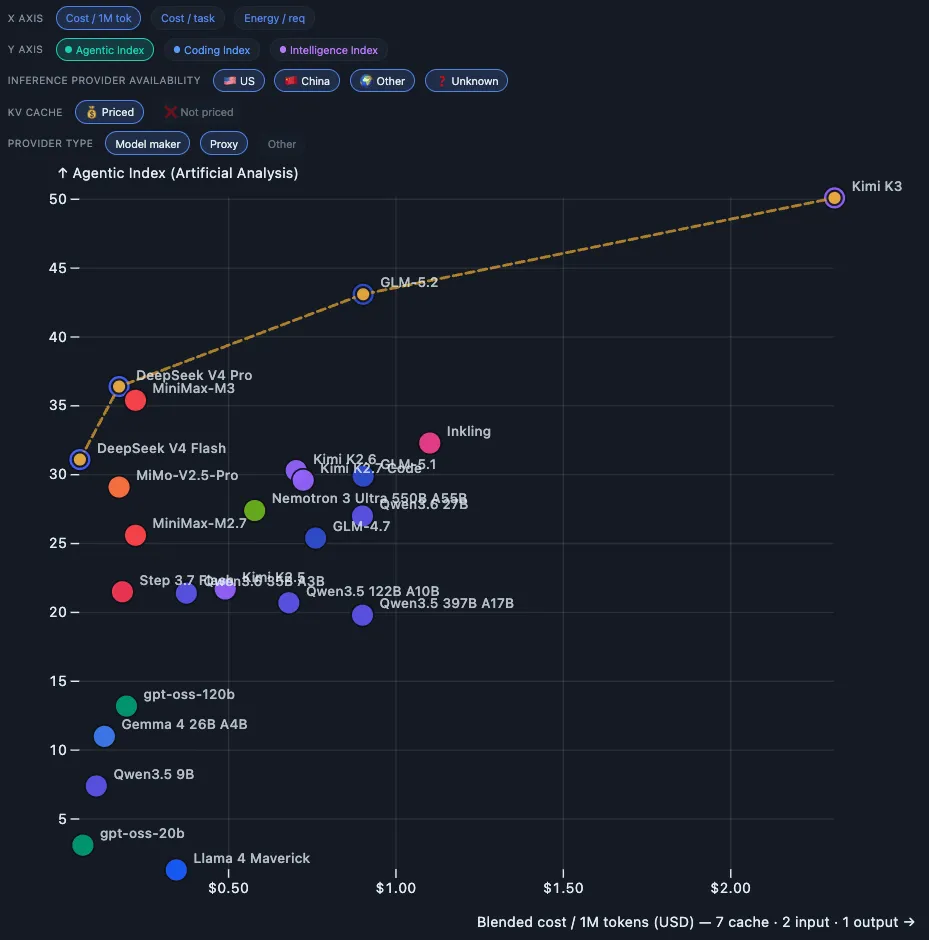The height and width of the screenshot is (940, 929).
Task: Switch X axis to Energy / req
Action: point(274,18)
